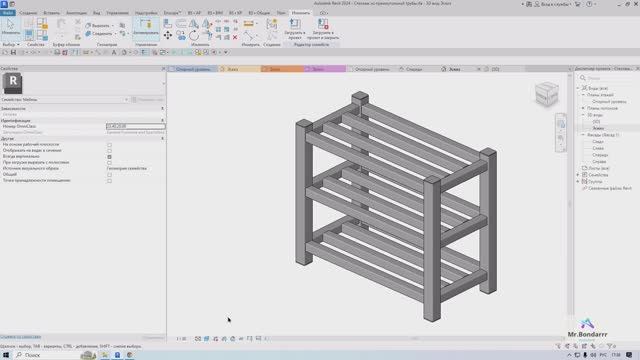
Task: Collapse the Constraints section in Properties
Action: point(162,109)
